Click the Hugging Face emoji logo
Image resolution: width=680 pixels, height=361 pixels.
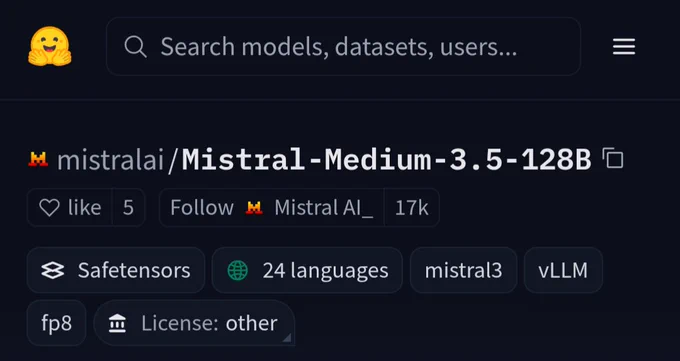pos(50,46)
